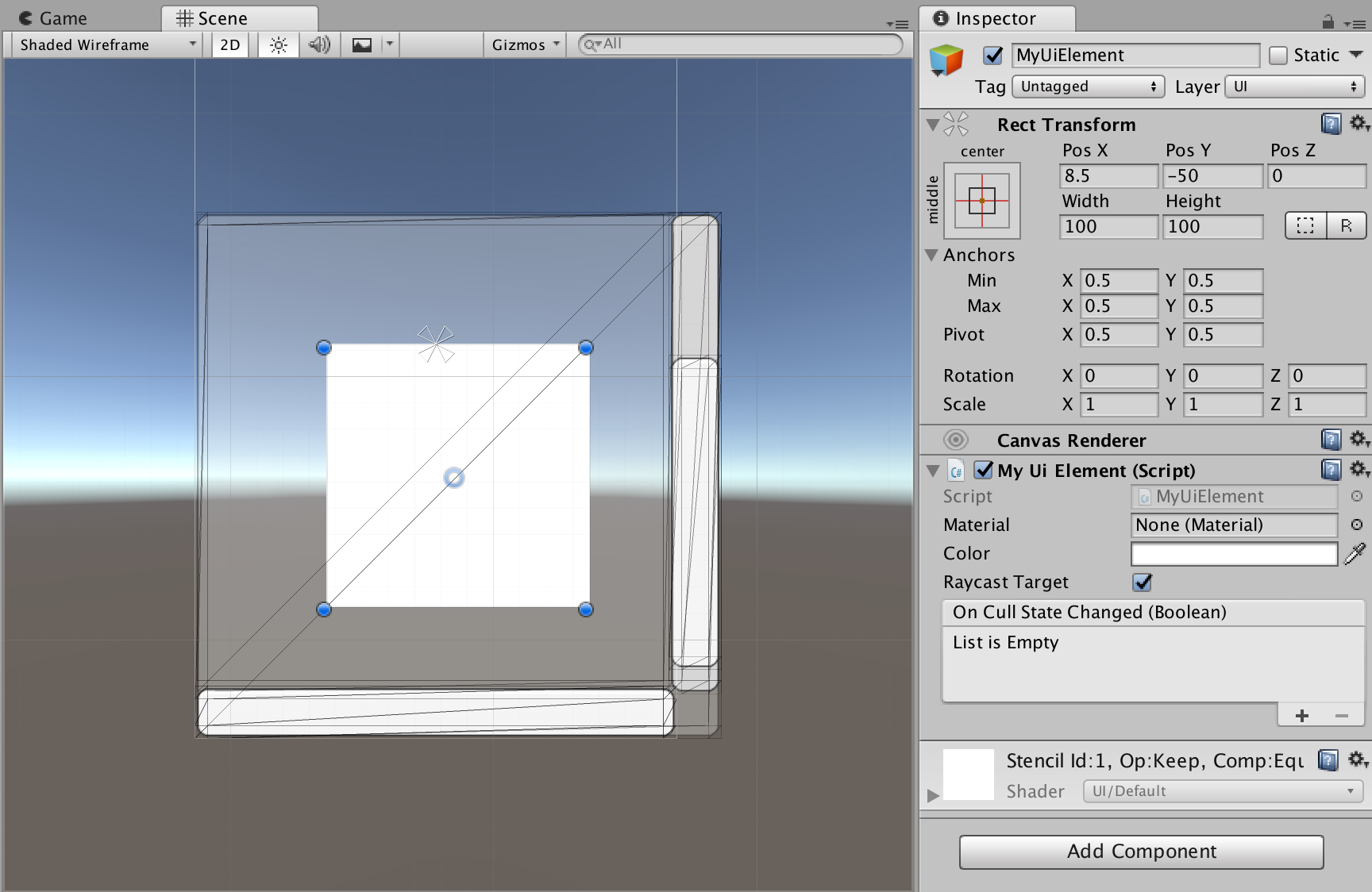Viewport: 1372px width, 892px height.
Task: Edit the MyUiElement name field
Action: (x=1135, y=55)
